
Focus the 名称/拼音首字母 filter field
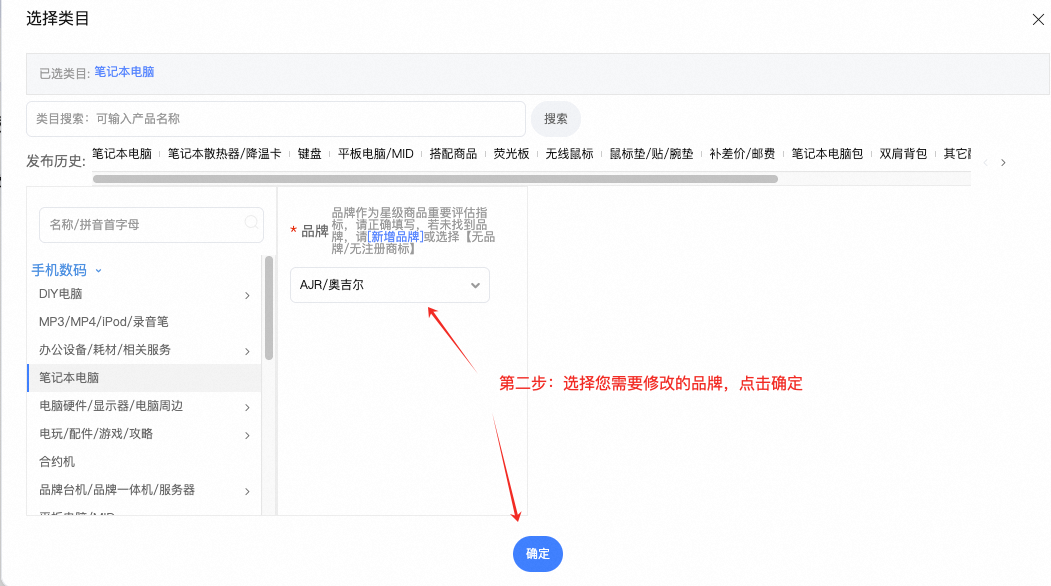click(x=151, y=225)
